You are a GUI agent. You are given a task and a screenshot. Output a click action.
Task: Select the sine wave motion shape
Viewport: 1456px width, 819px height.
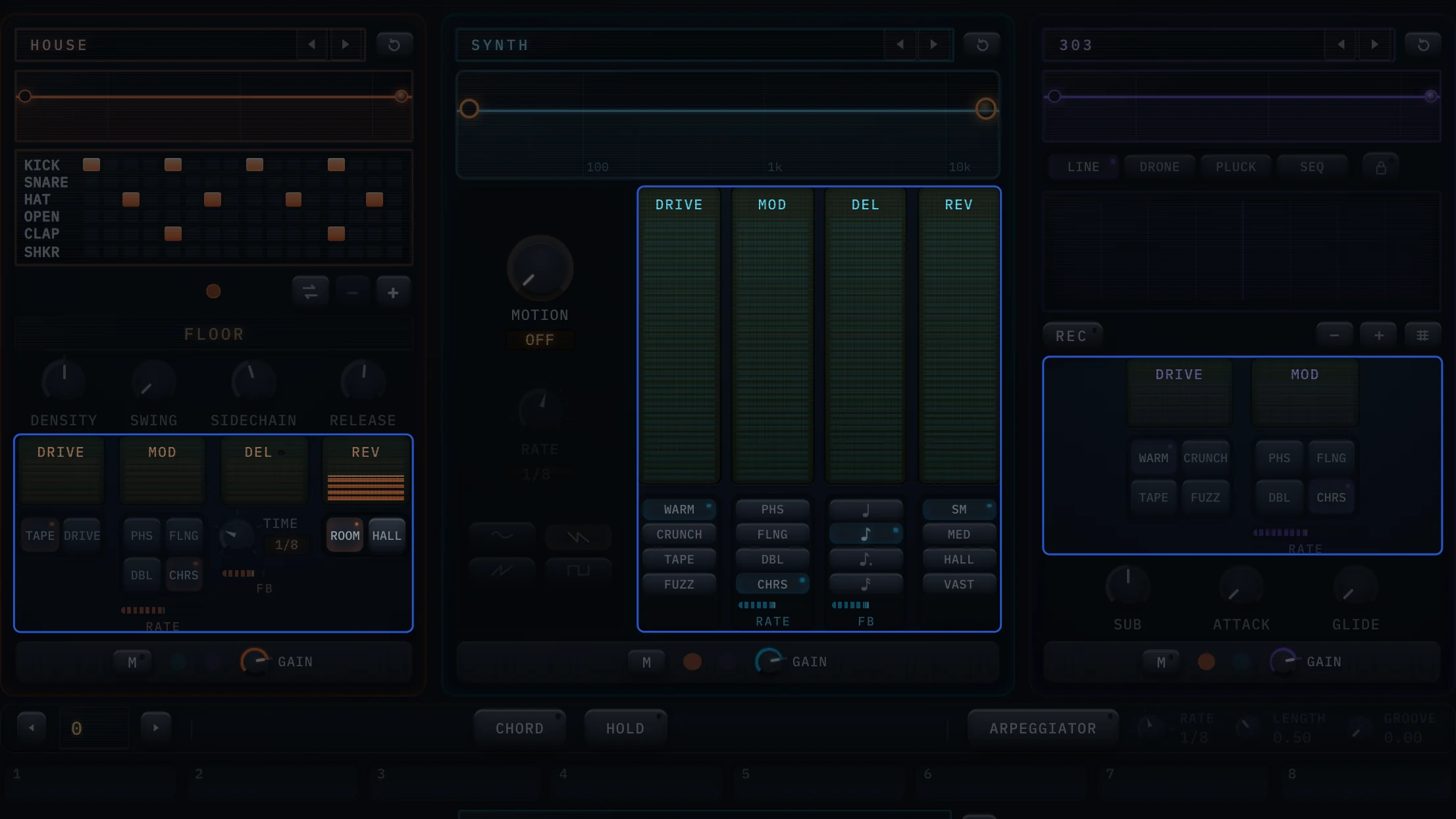(502, 536)
